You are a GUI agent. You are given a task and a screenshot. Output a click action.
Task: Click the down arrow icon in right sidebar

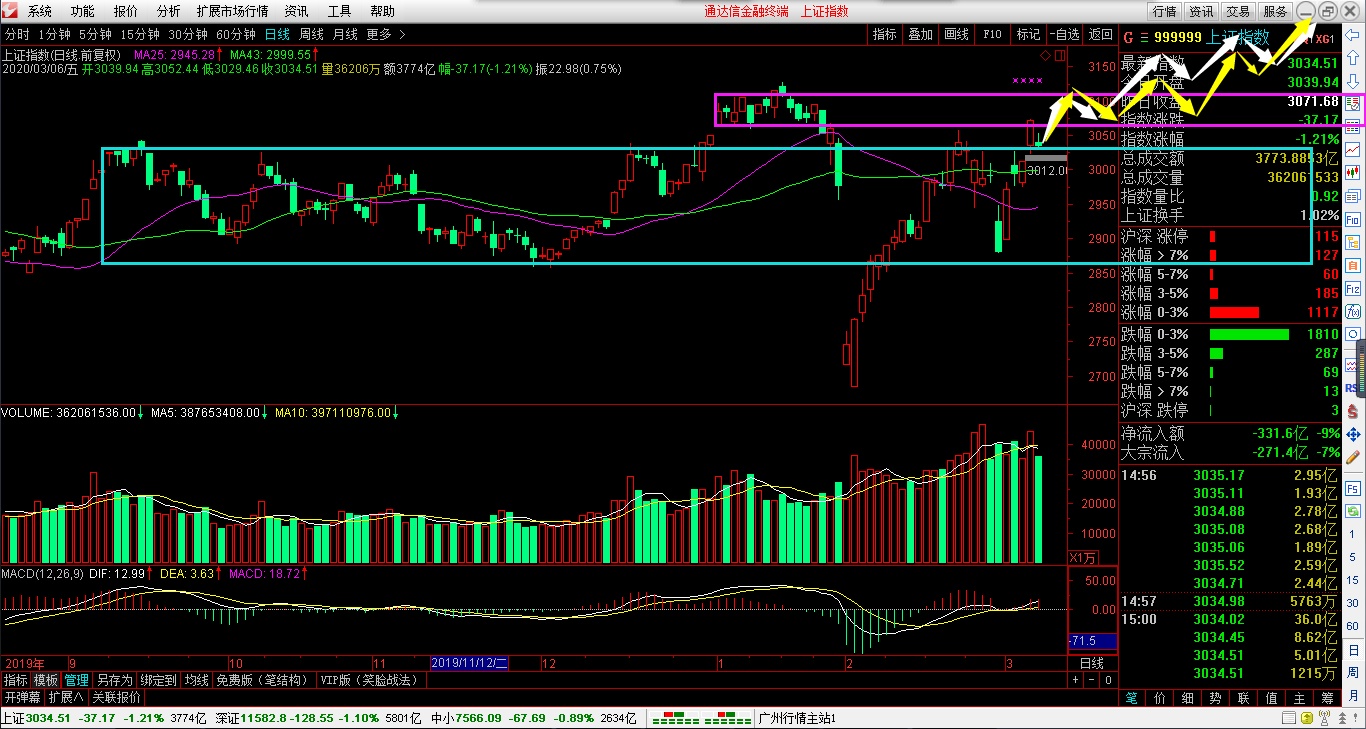pyautogui.click(x=1353, y=81)
